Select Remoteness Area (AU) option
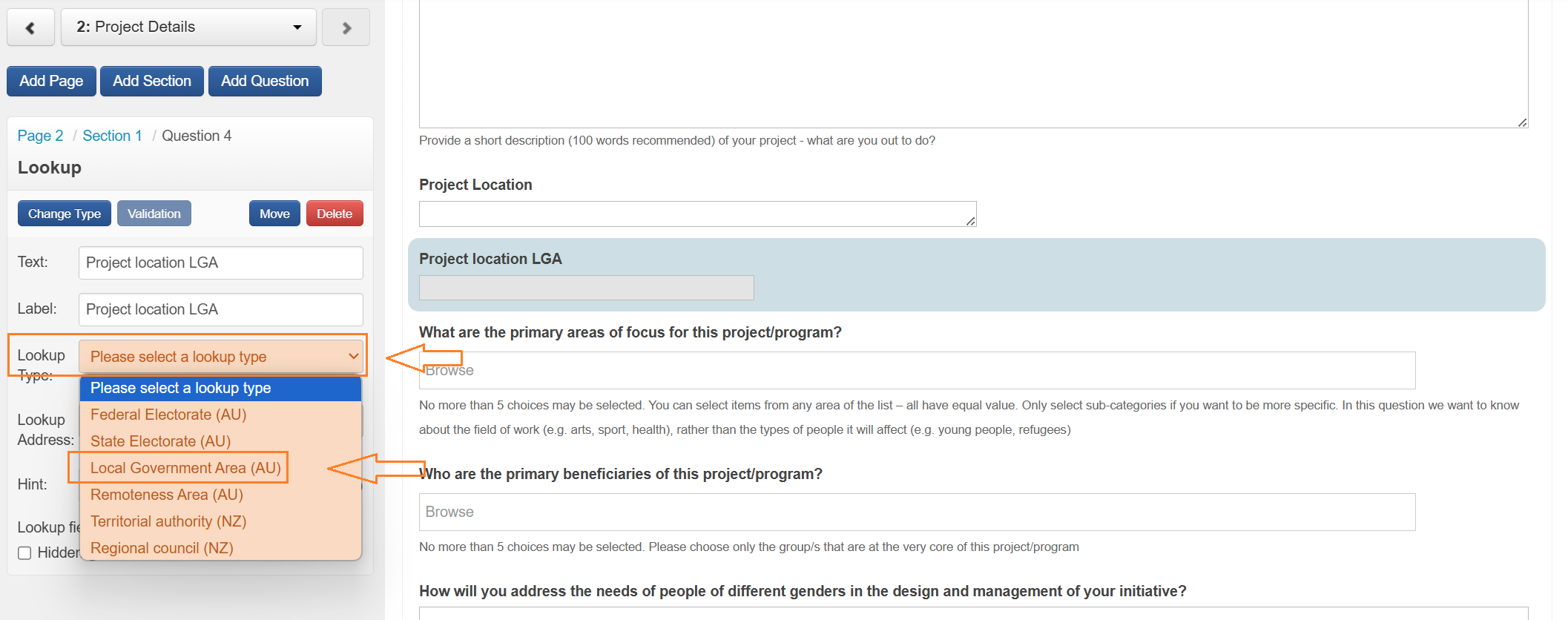Image resolution: width=1568 pixels, height=620 pixels. pyautogui.click(x=167, y=495)
